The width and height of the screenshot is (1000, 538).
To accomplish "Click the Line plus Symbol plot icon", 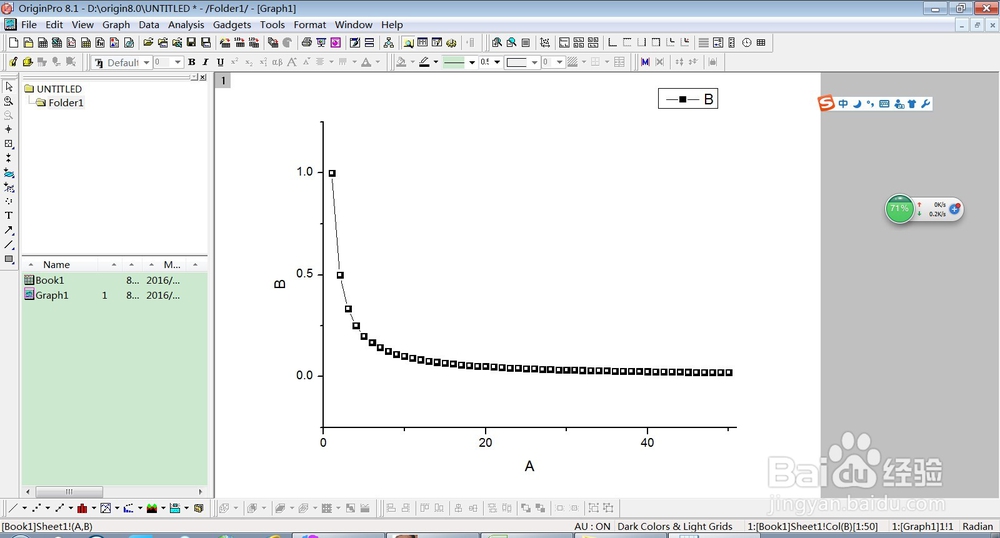I will tap(59, 508).
